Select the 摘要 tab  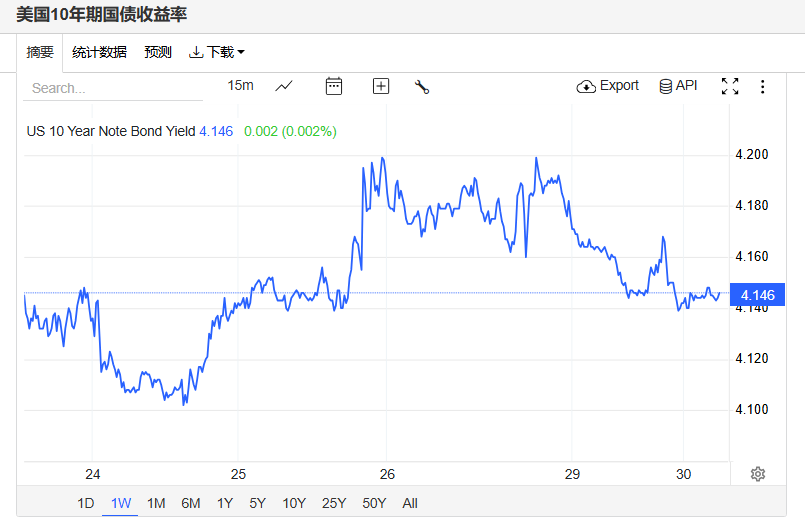[x=40, y=52]
